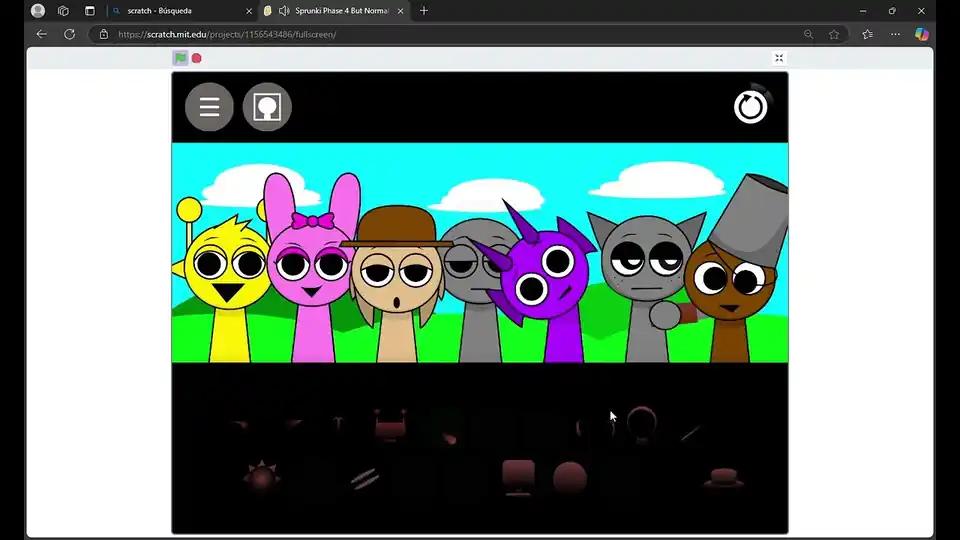Mute the Sprunki Phase 4 tab audio
The image size is (960, 540).
click(284, 11)
